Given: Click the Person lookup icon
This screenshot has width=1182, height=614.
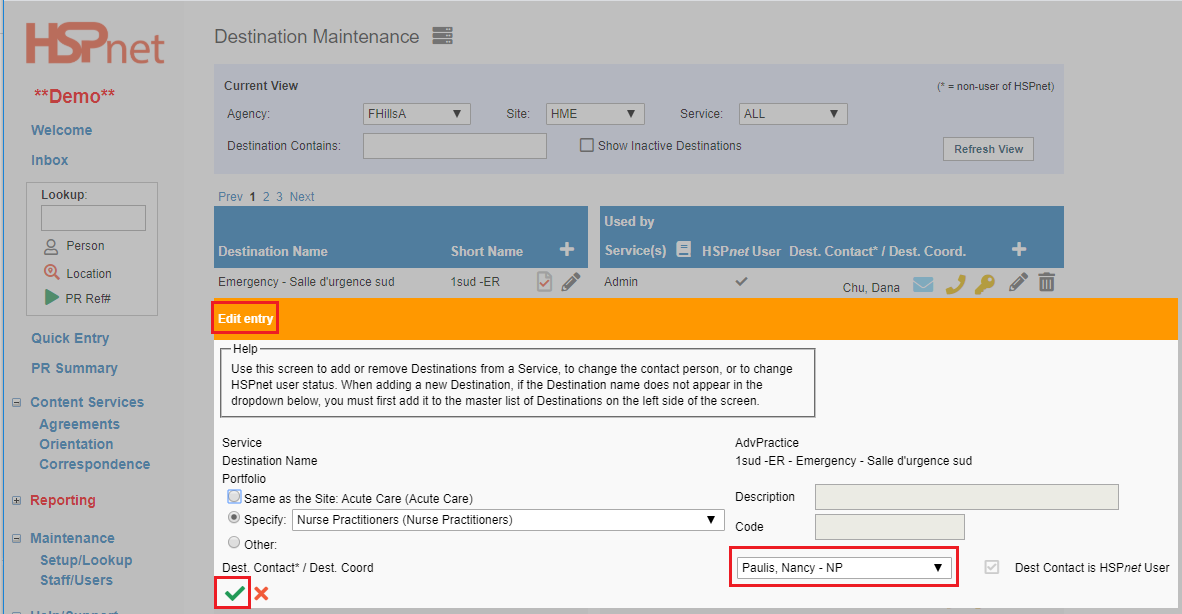Looking at the screenshot, I should [x=51, y=246].
